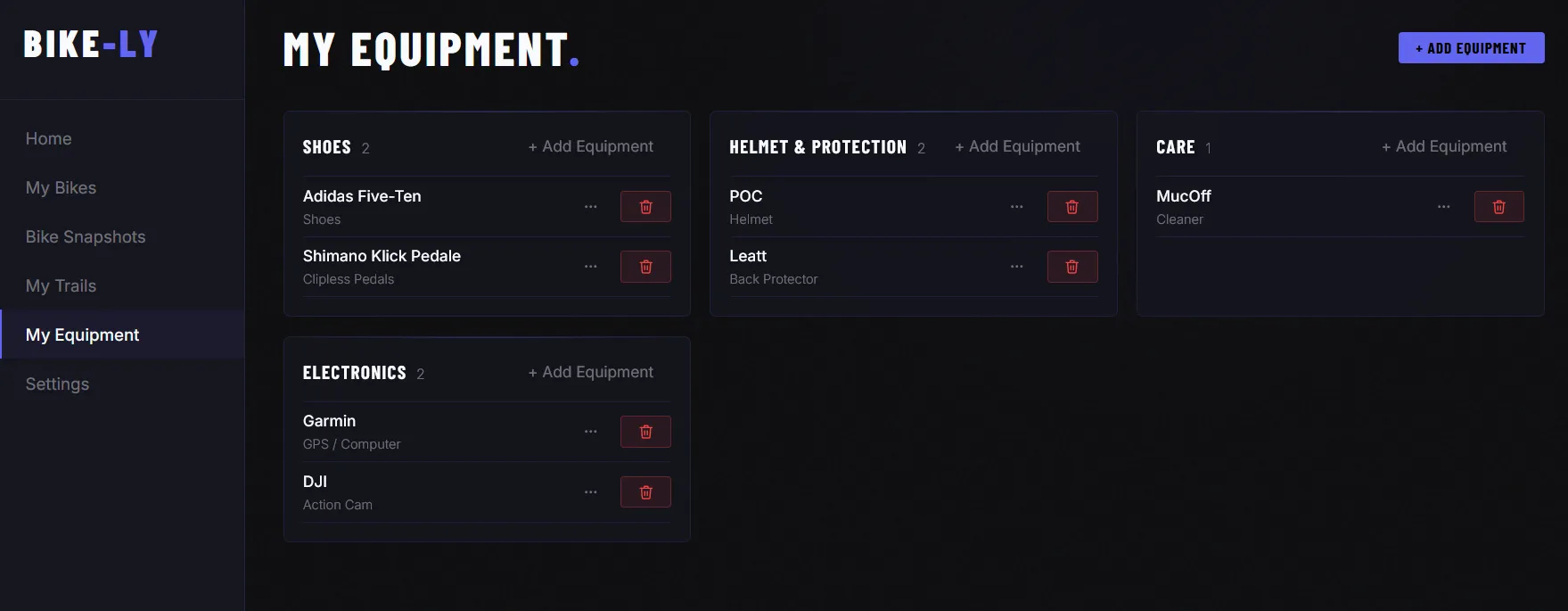Add equipment under ELECTRONICS
This screenshot has width=1568, height=611.
(591, 371)
